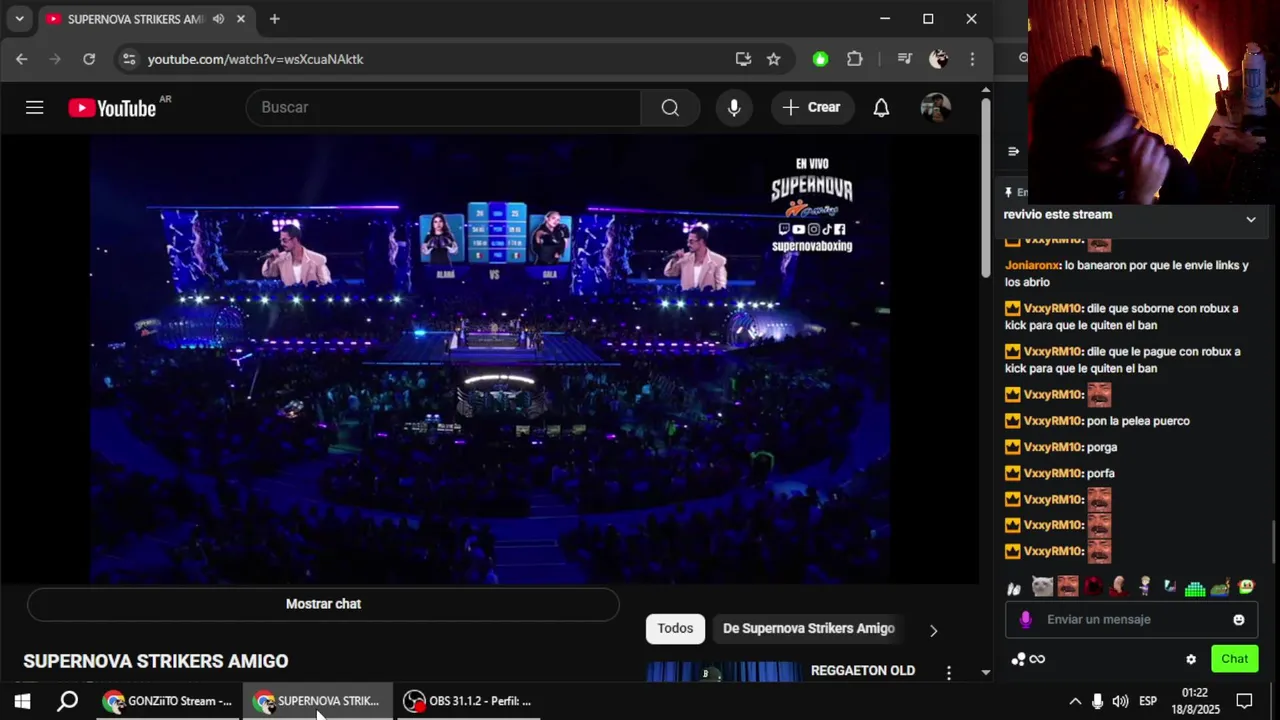
Task: Focus the YouTube 'Buscar' search field
Action: click(443, 107)
